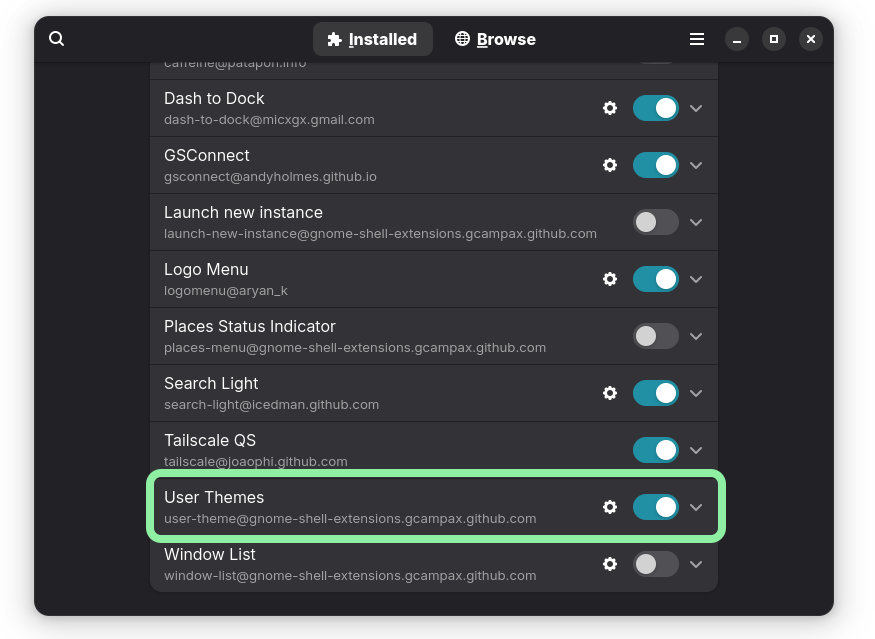Open the search icon in header
Screen dimensions: 875x639
tap(57, 39)
